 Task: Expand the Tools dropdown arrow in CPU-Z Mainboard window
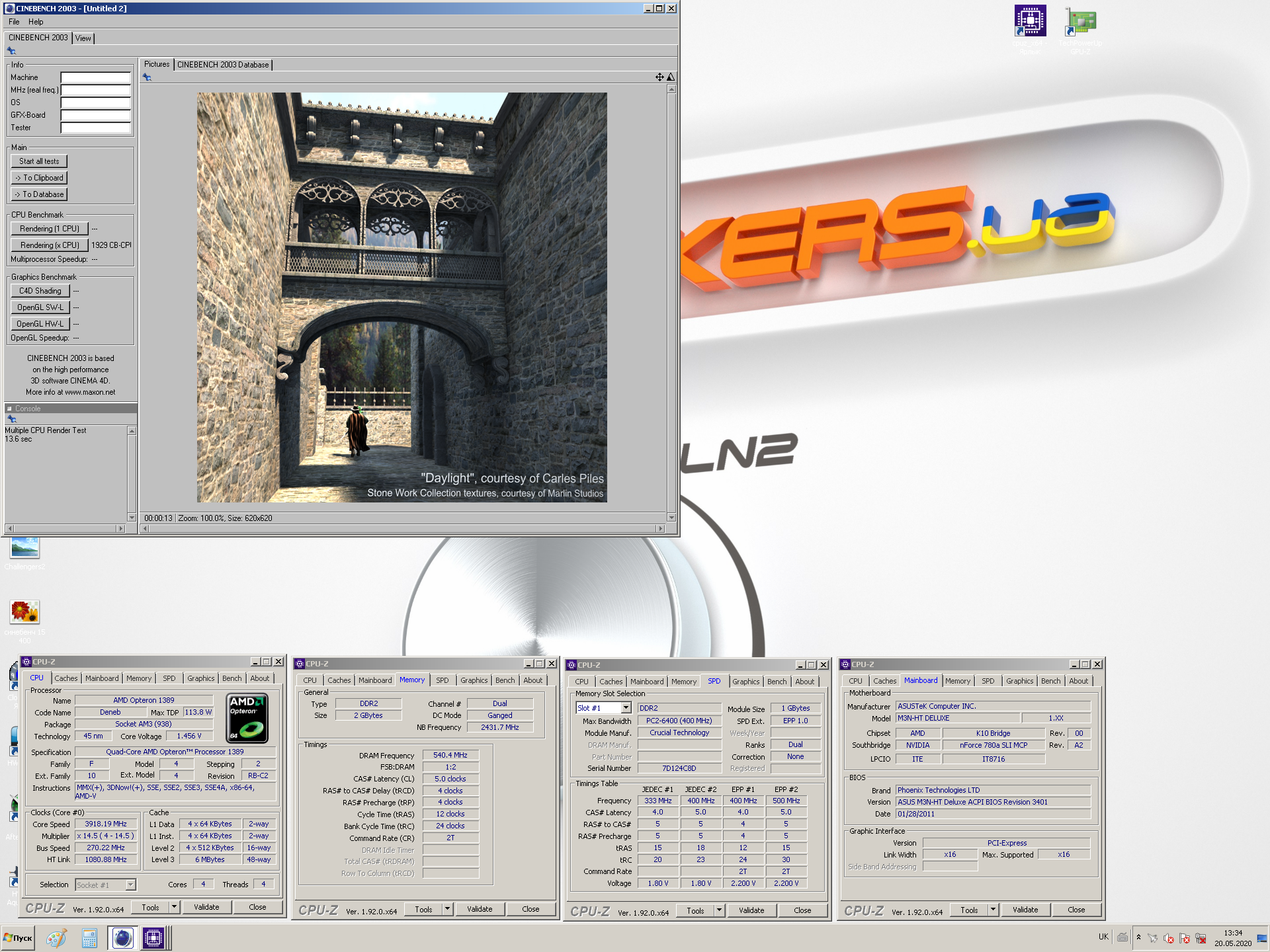point(994,910)
